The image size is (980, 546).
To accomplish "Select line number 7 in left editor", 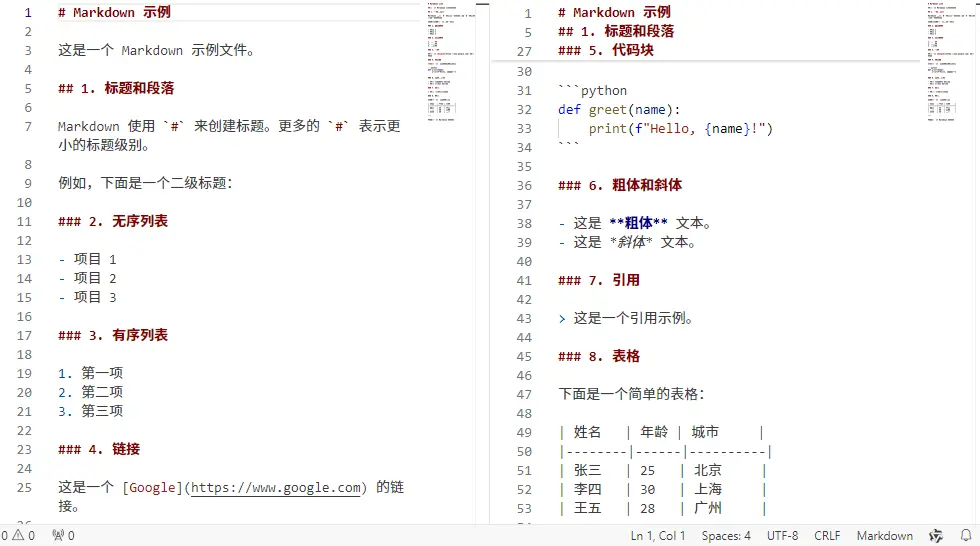I will point(28,127).
